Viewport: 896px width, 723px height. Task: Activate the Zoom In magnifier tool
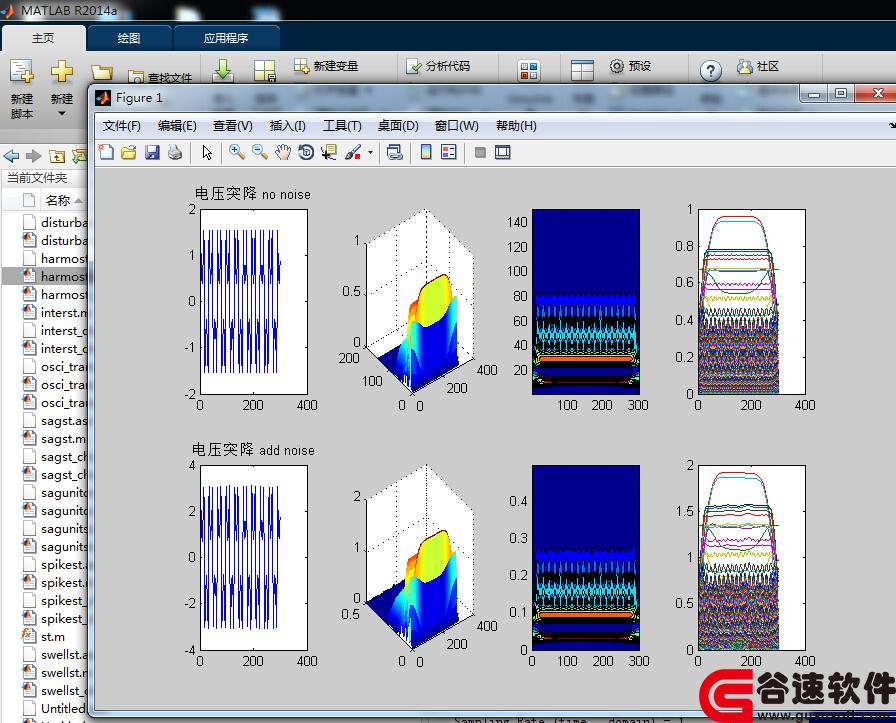[237, 152]
